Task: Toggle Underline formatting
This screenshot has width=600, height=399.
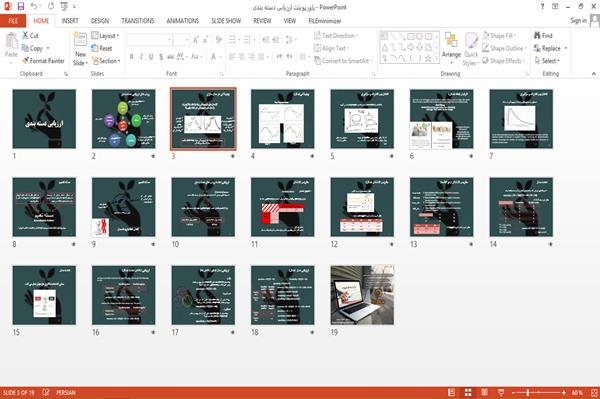Action: 151,57
